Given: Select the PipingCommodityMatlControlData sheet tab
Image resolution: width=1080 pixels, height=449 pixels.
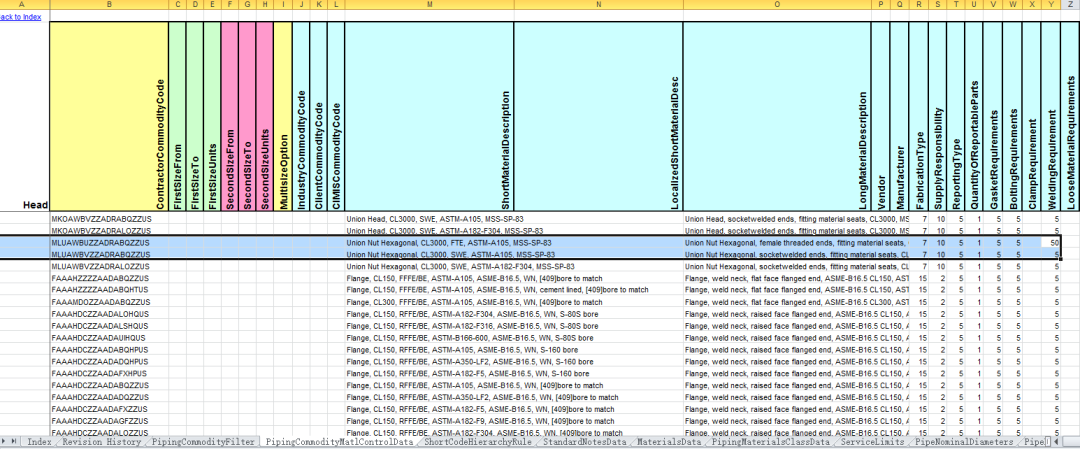Looking at the screenshot, I should pyautogui.click(x=341, y=441).
